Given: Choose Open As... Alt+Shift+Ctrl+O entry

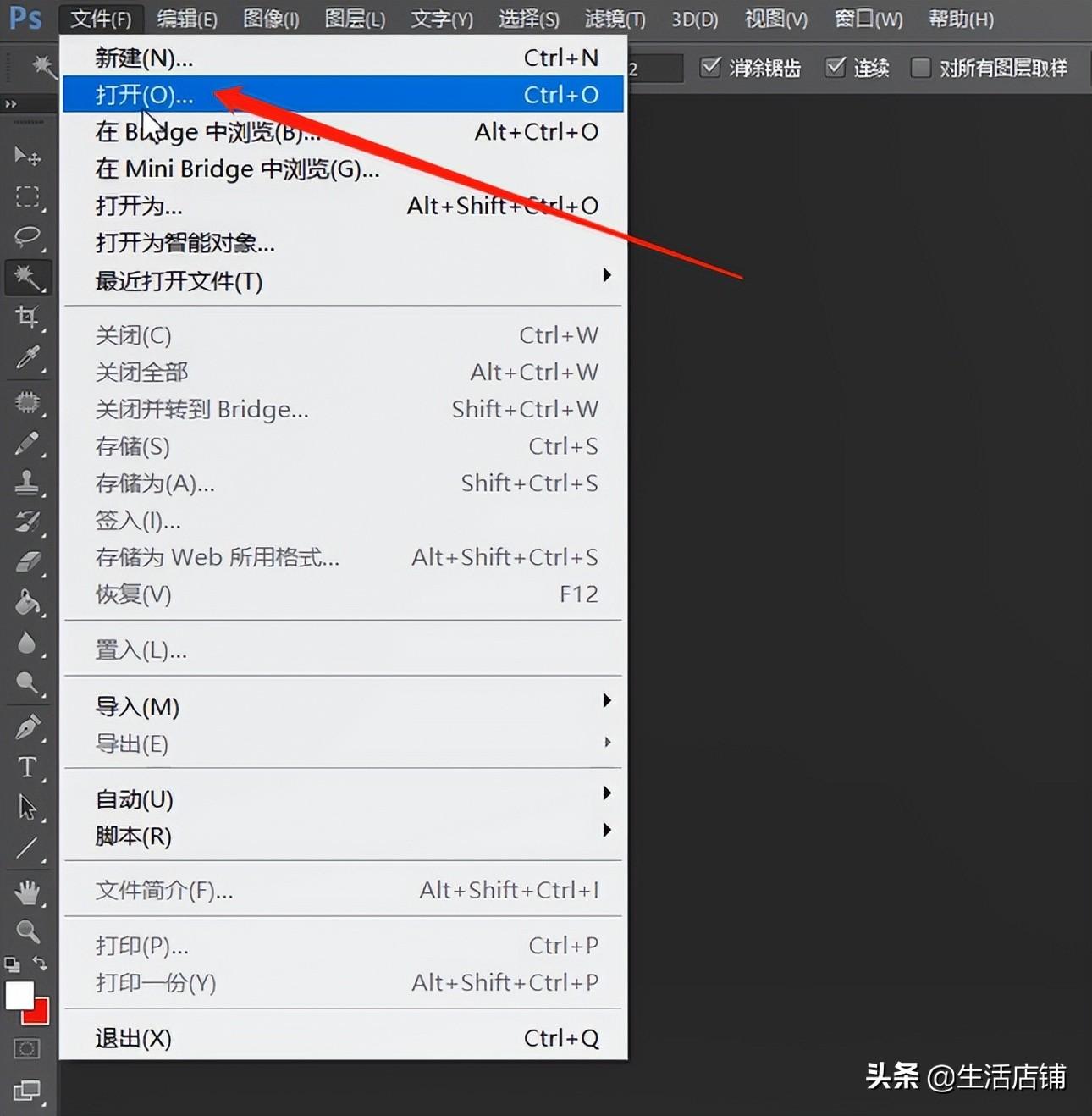Looking at the screenshot, I should 344,206.
